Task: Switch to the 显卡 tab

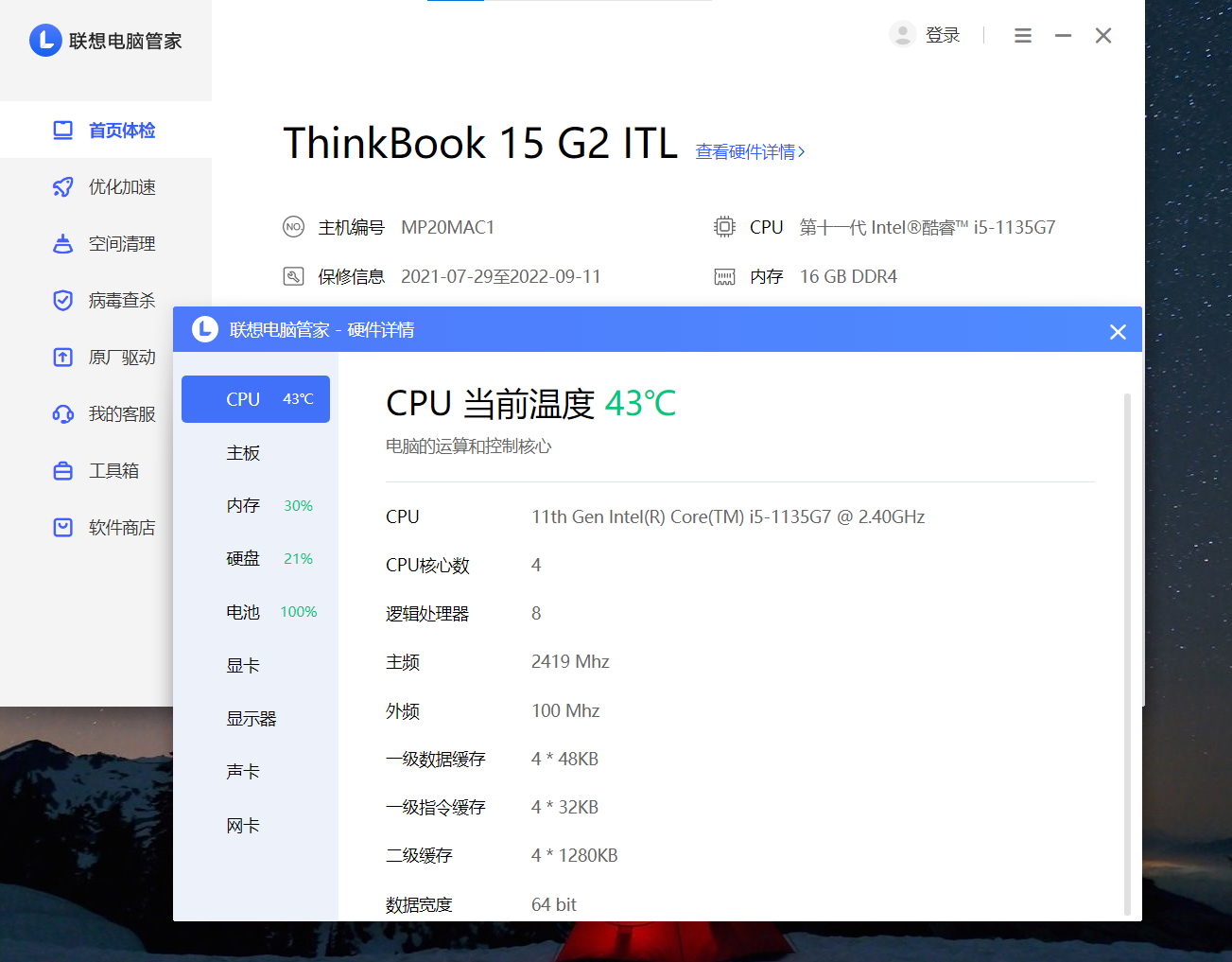Action: click(255, 666)
